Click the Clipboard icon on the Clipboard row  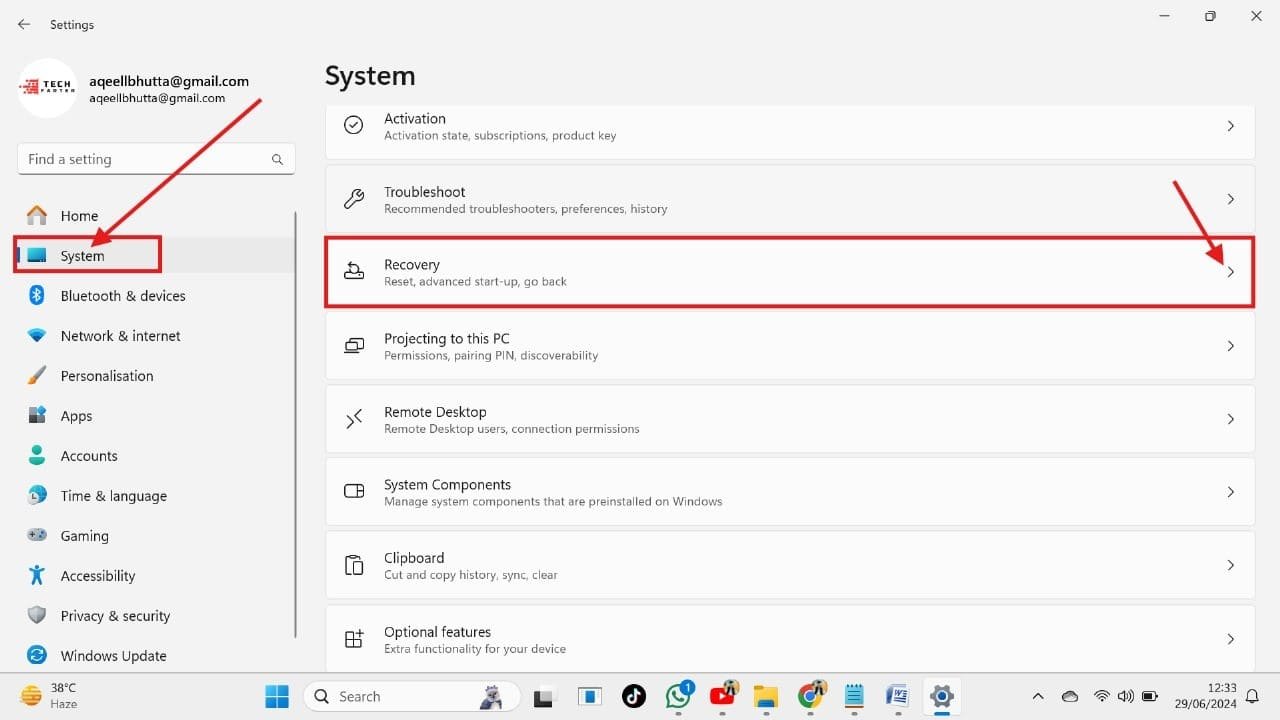point(354,565)
